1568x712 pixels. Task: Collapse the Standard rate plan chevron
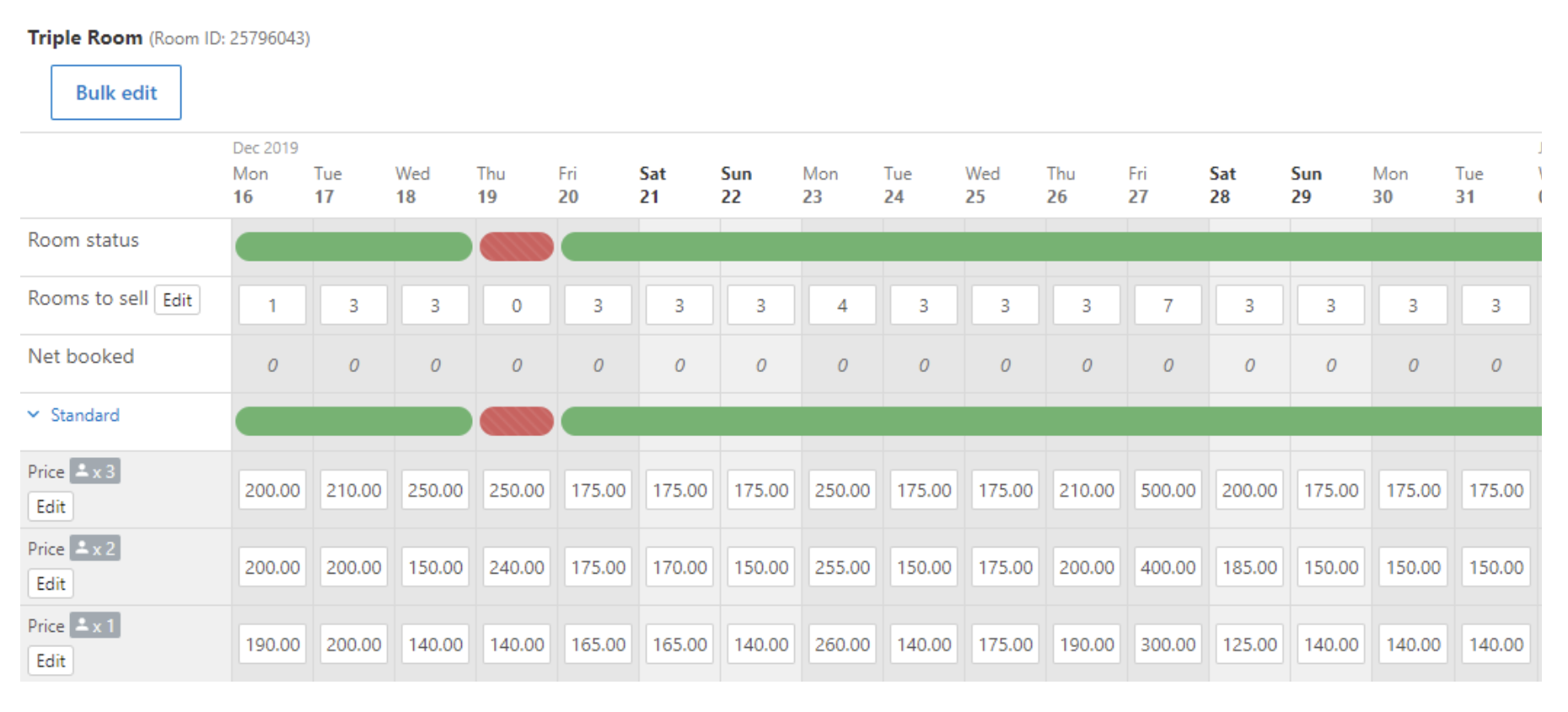coord(34,414)
